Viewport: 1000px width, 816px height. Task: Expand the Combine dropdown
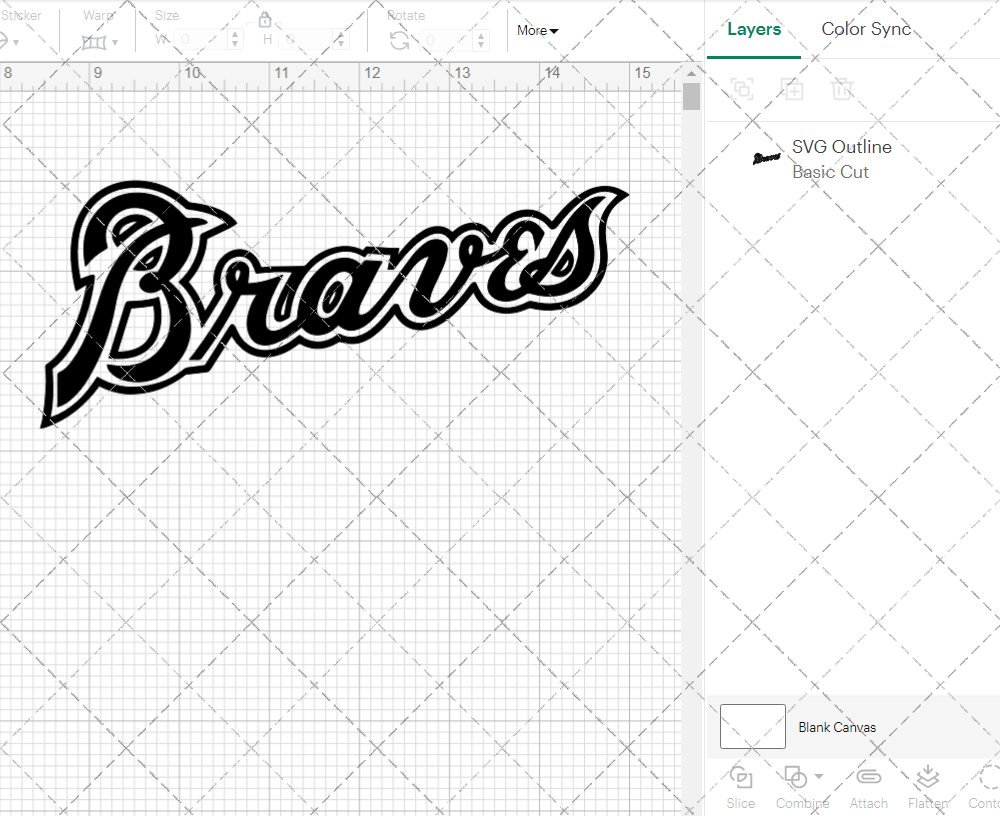point(819,776)
